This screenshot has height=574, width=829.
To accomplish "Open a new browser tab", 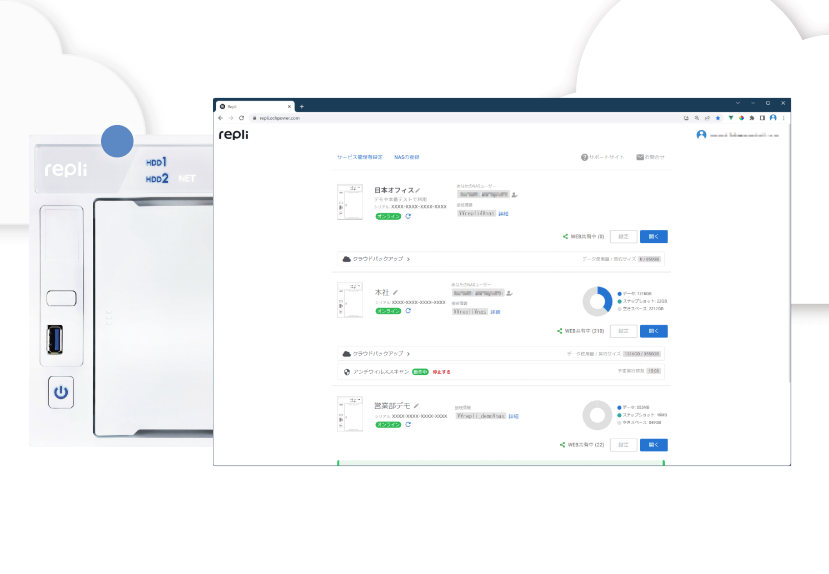I will point(301,106).
